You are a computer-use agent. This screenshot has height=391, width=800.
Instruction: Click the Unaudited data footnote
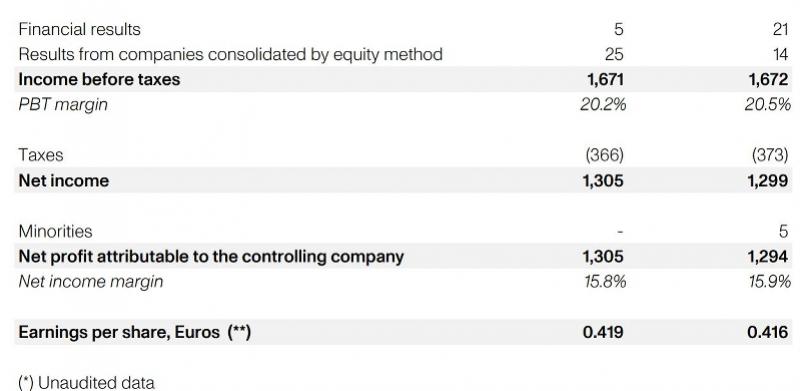(86, 383)
